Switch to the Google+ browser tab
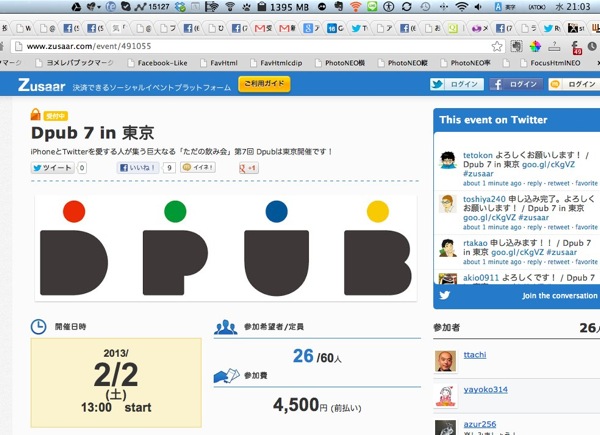The image size is (600, 435). (311, 28)
